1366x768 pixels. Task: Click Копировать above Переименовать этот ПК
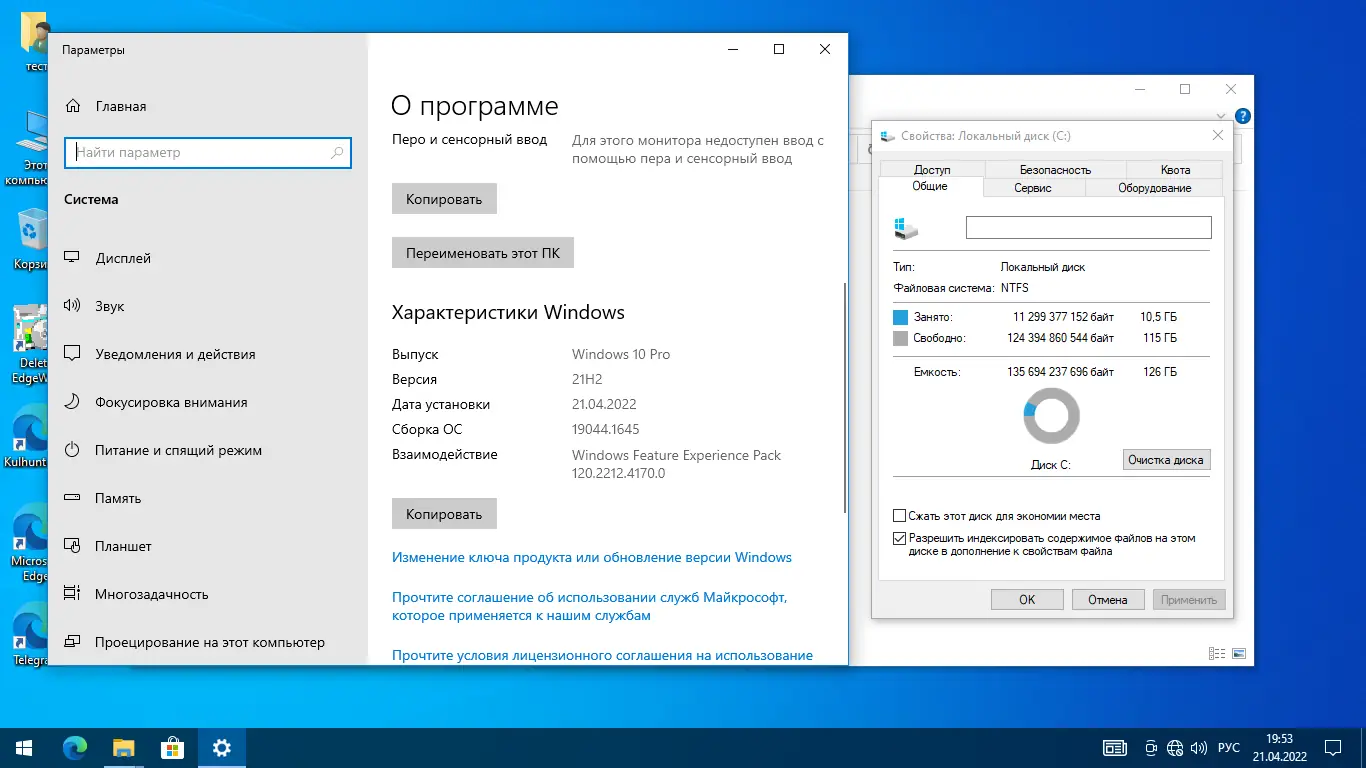(x=444, y=199)
